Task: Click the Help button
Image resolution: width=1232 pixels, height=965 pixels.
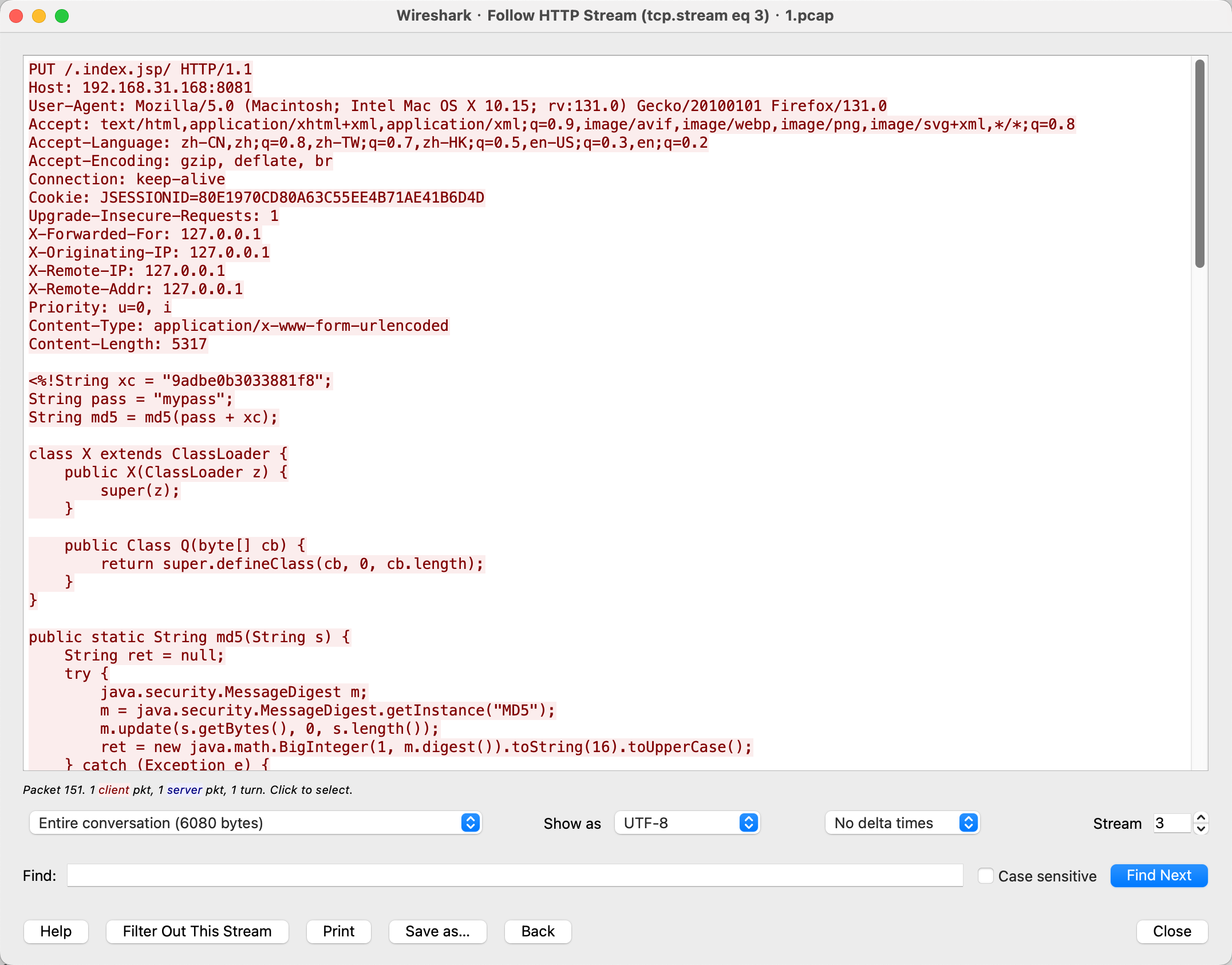Action: (56, 931)
